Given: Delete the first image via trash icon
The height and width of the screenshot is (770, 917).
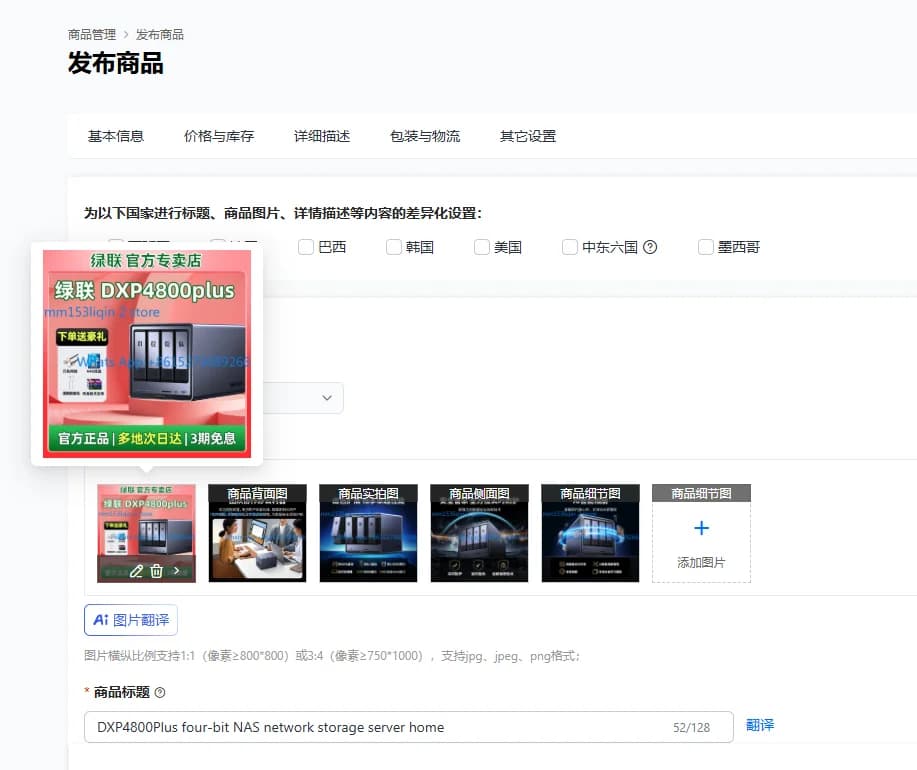Looking at the screenshot, I should tap(156, 571).
